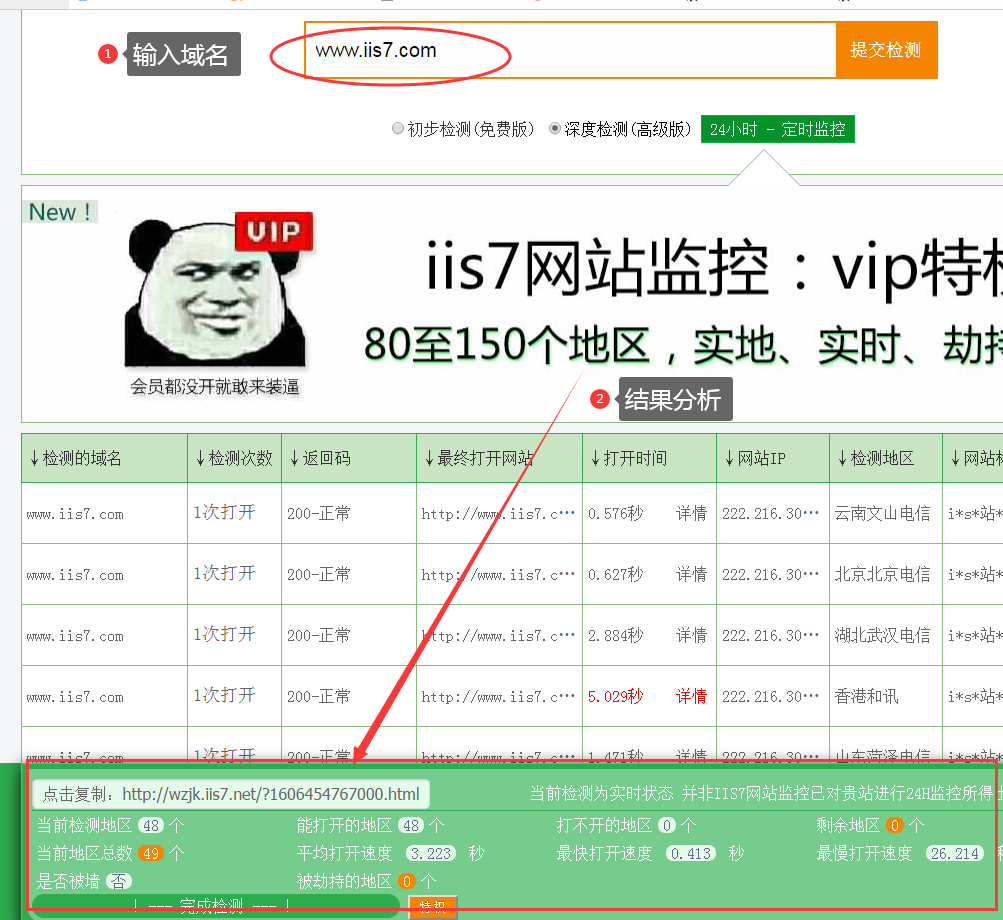Click the domain field containing www.iis7.com
The image size is (1003, 920).
pyautogui.click(x=570, y=50)
